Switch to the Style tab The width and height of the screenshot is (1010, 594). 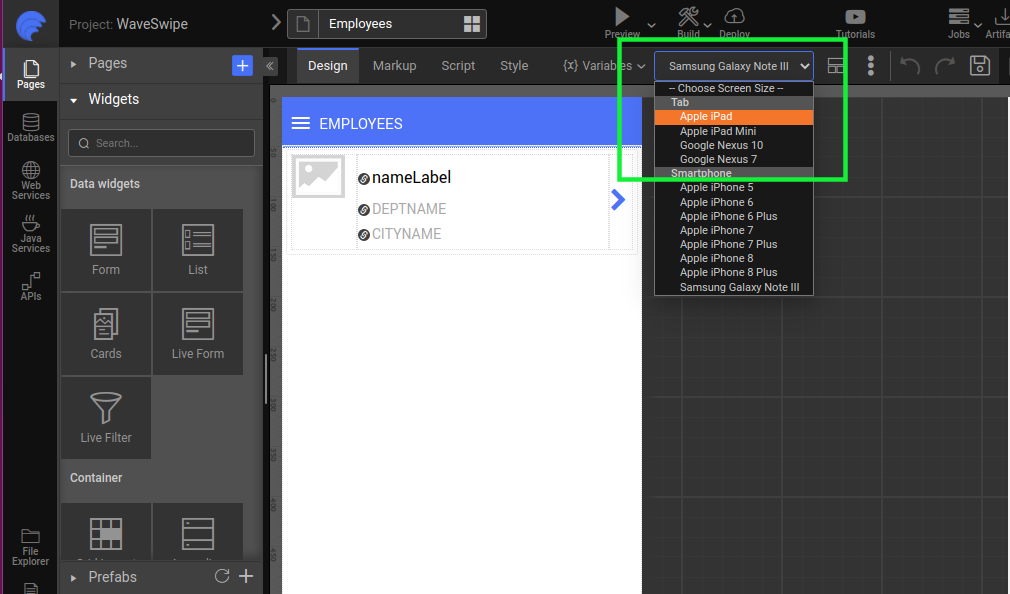(513, 65)
